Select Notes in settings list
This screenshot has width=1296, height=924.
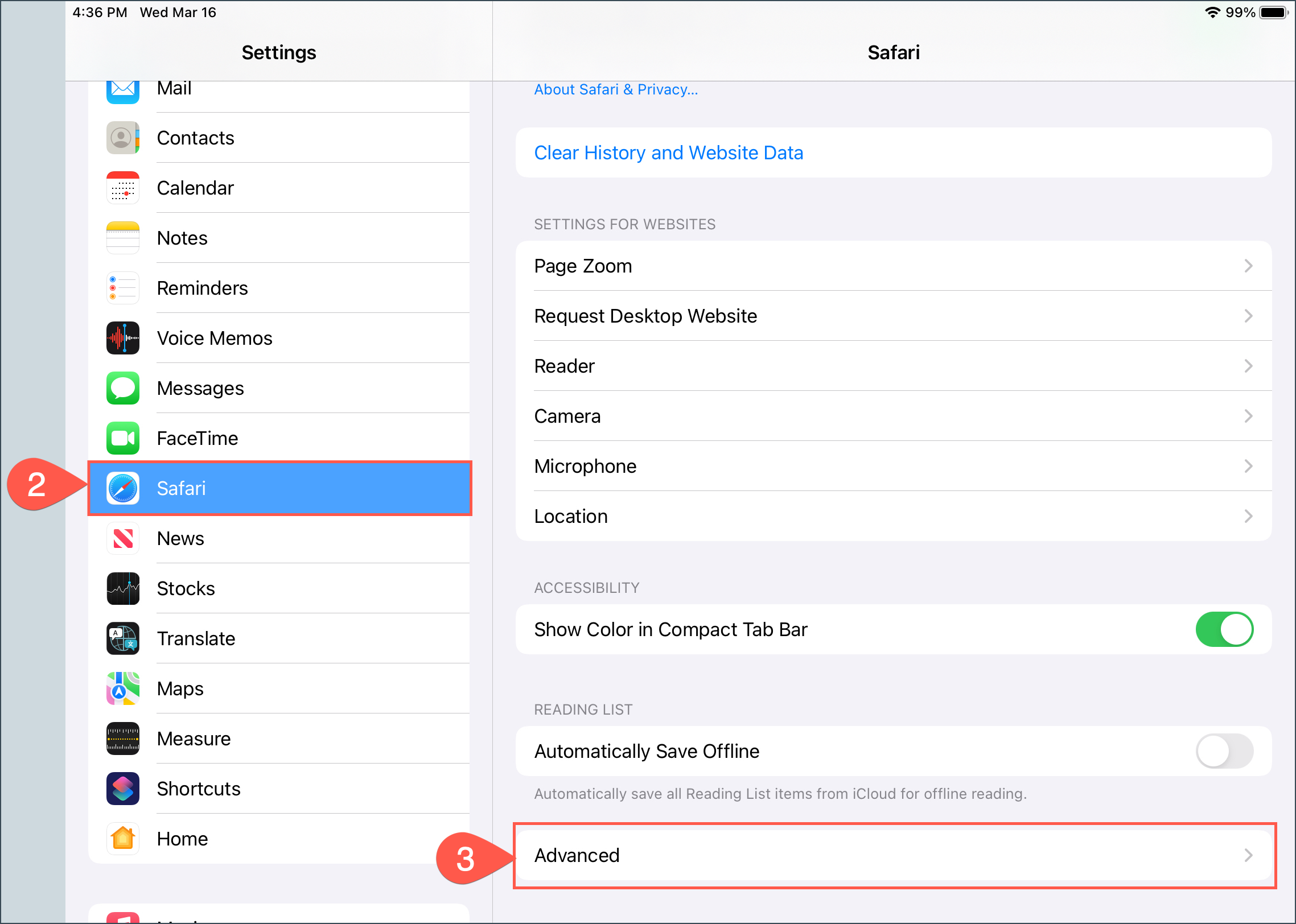click(x=279, y=238)
